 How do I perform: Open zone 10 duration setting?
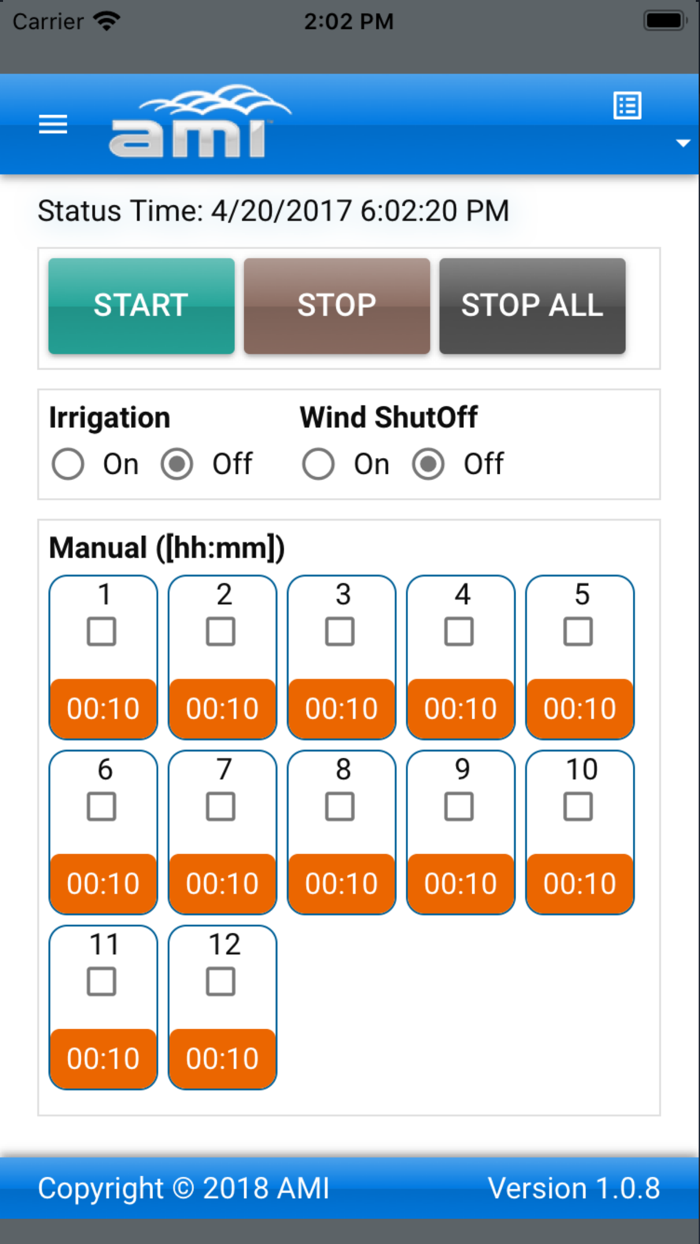pos(580,883)
